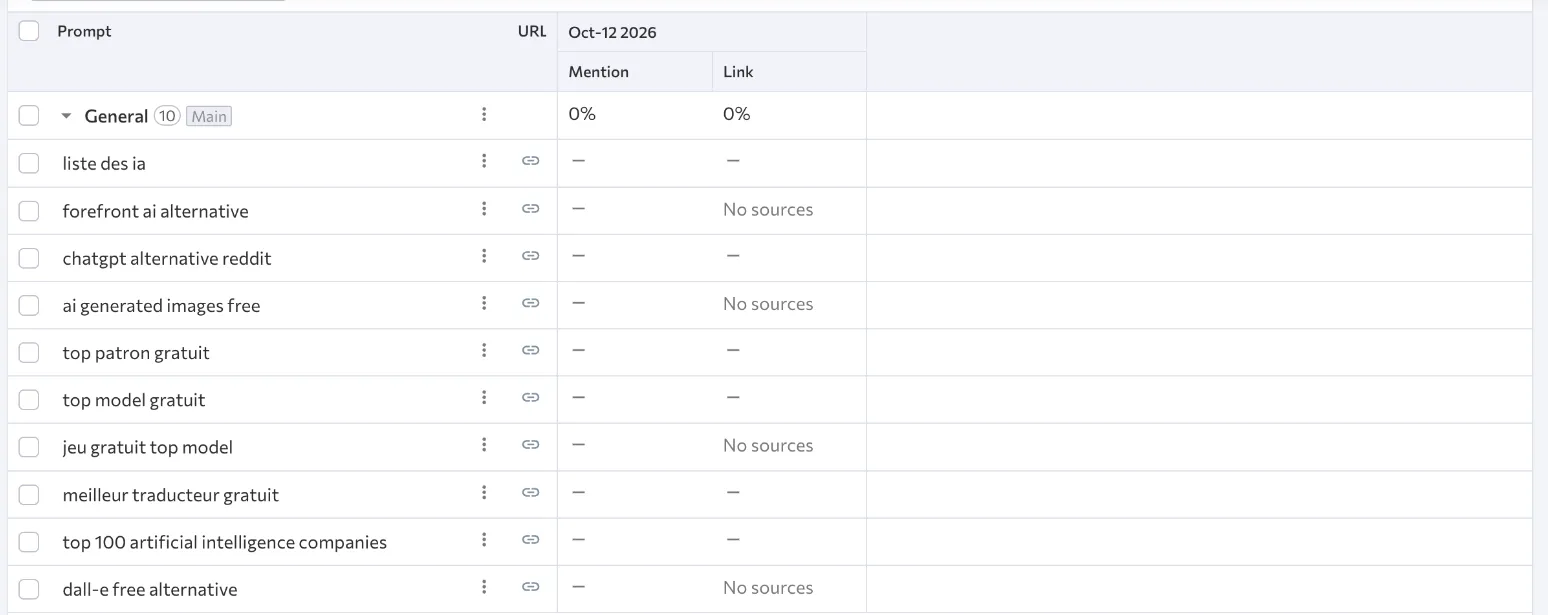Click the Prompt column header
1548x615 pixels.
pyautogui.click(x=84, y=31)
